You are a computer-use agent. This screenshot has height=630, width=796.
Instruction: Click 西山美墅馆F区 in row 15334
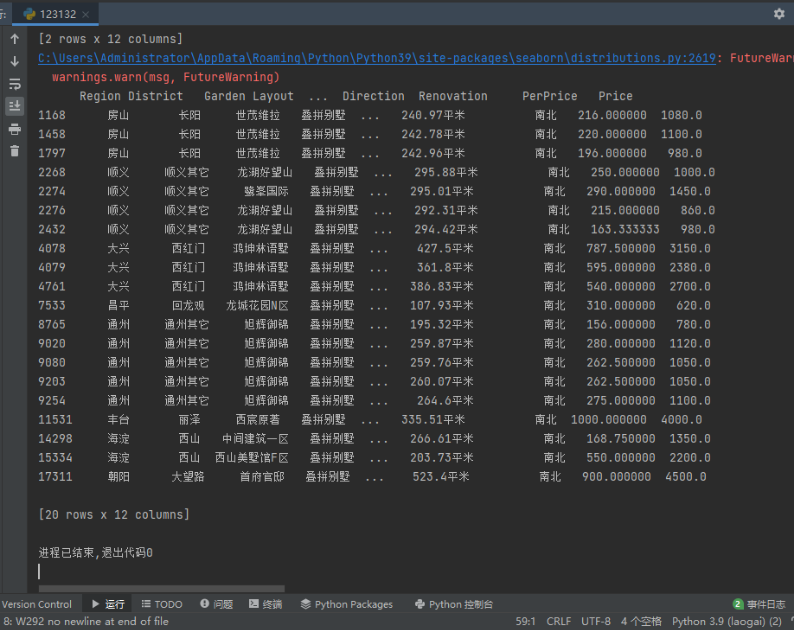pyautogui.click(x=251, y=458)
